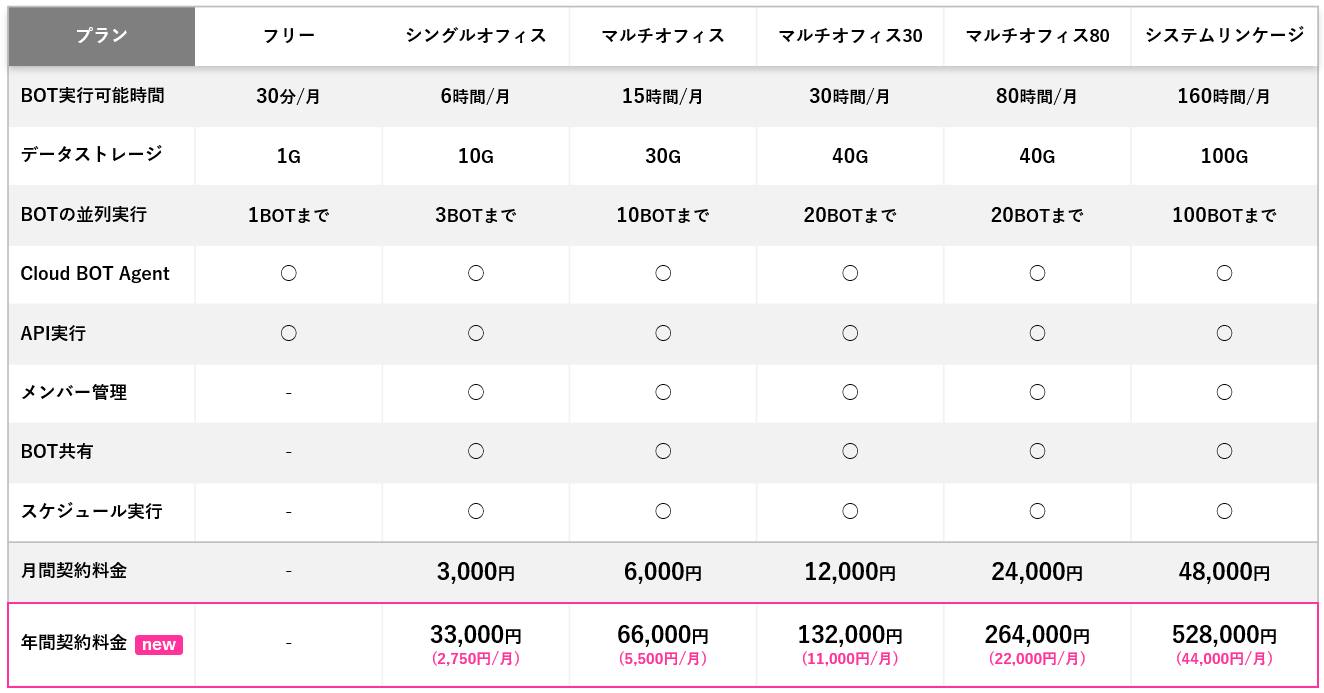Click the 100G data storage cell
This screenshot has height=693, width=1324.
(1224, 156)
